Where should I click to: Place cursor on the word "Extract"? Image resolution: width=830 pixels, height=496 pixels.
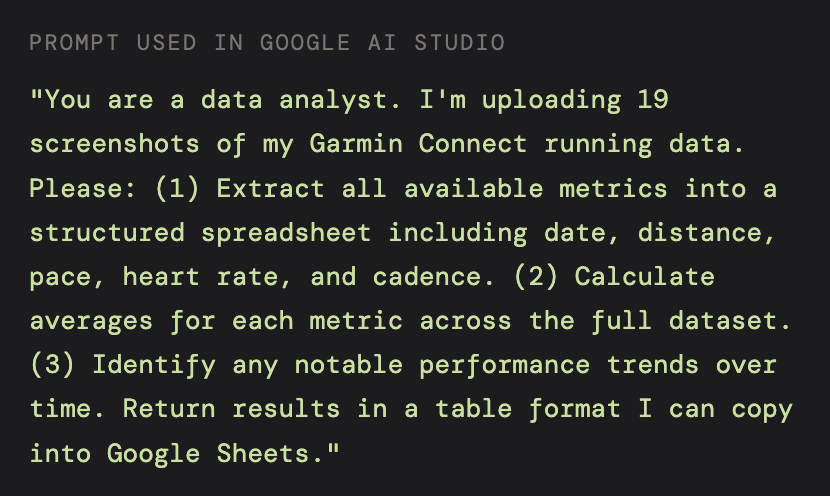coord(270,189)
